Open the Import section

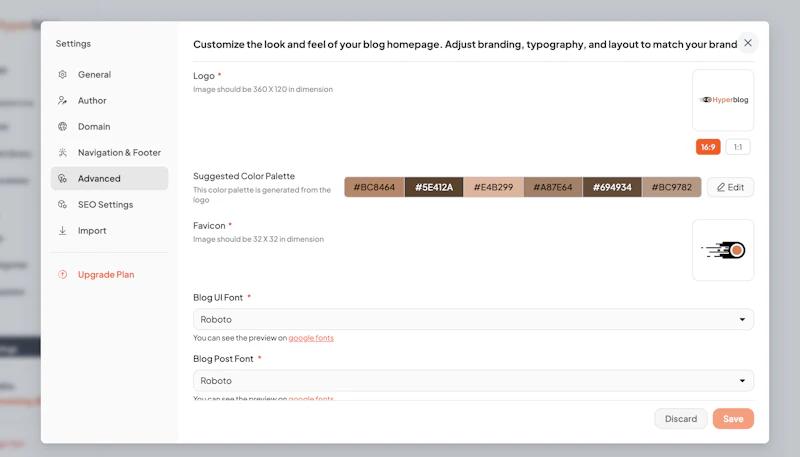pyautogui.click(x=109, y=231)
